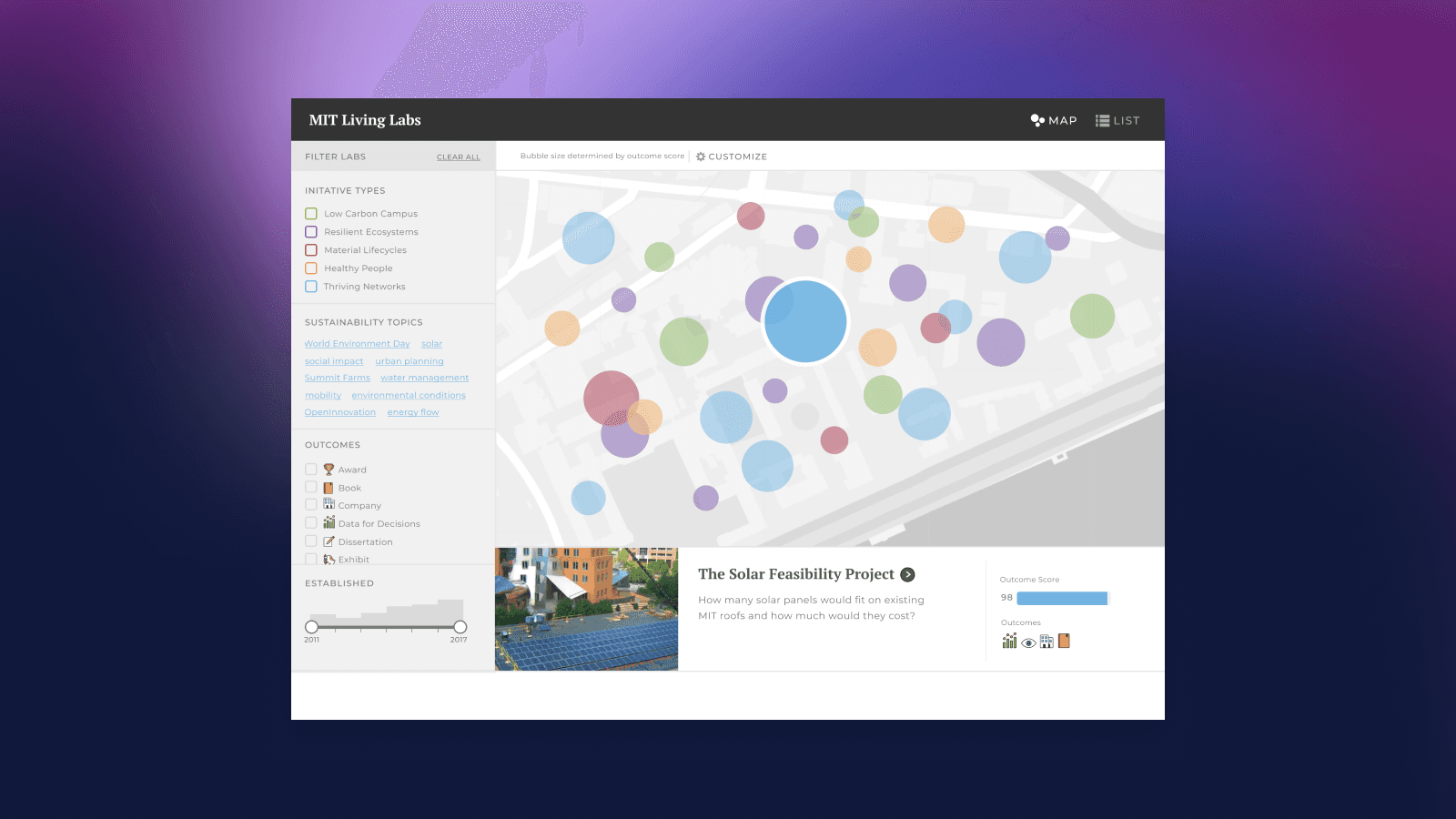Click the Exhibit outcome label
The height and width of the screenshot is (819, 1456).
pos(354,560)
